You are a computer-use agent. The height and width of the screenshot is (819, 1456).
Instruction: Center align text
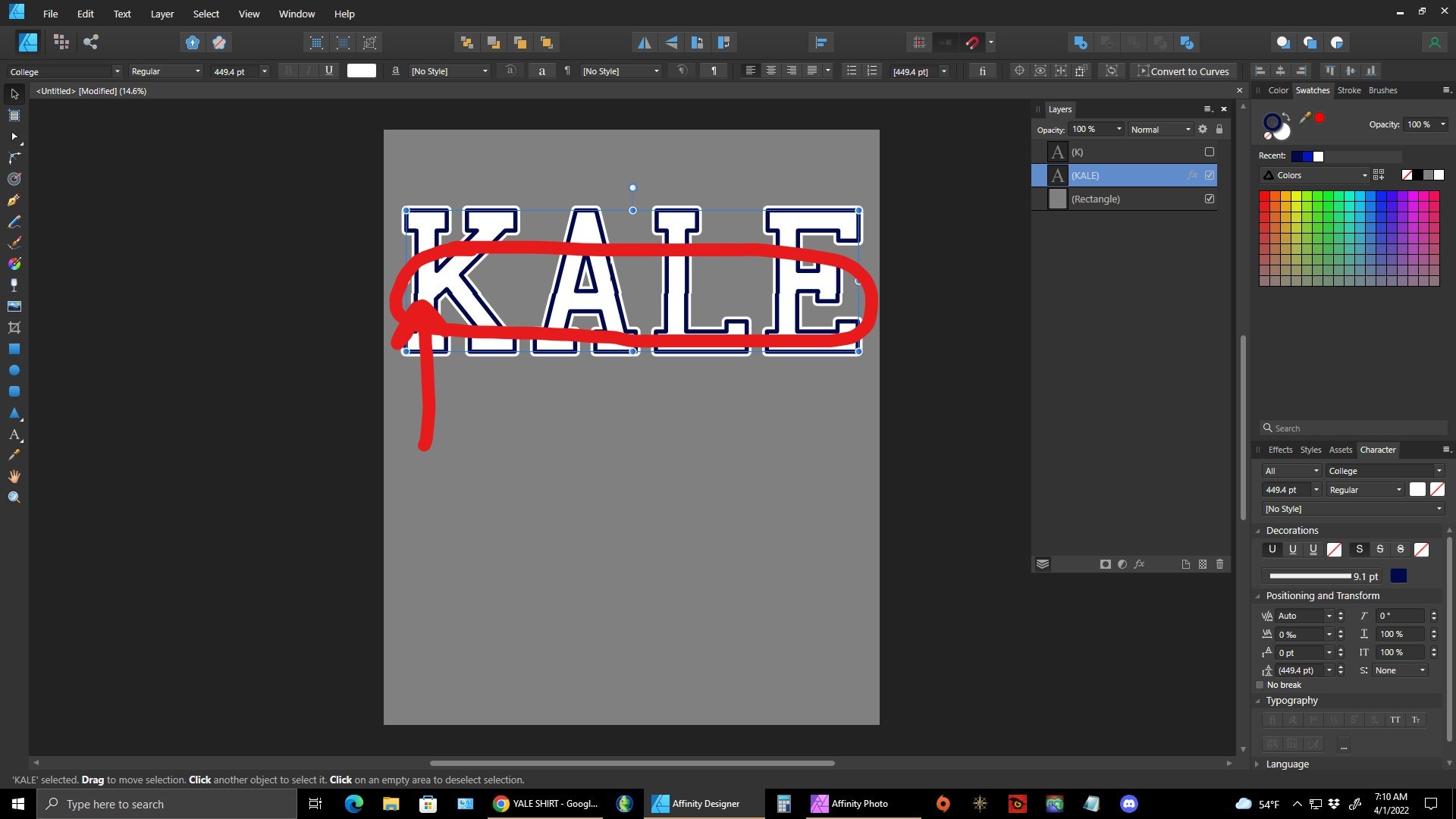click(771, 71)
